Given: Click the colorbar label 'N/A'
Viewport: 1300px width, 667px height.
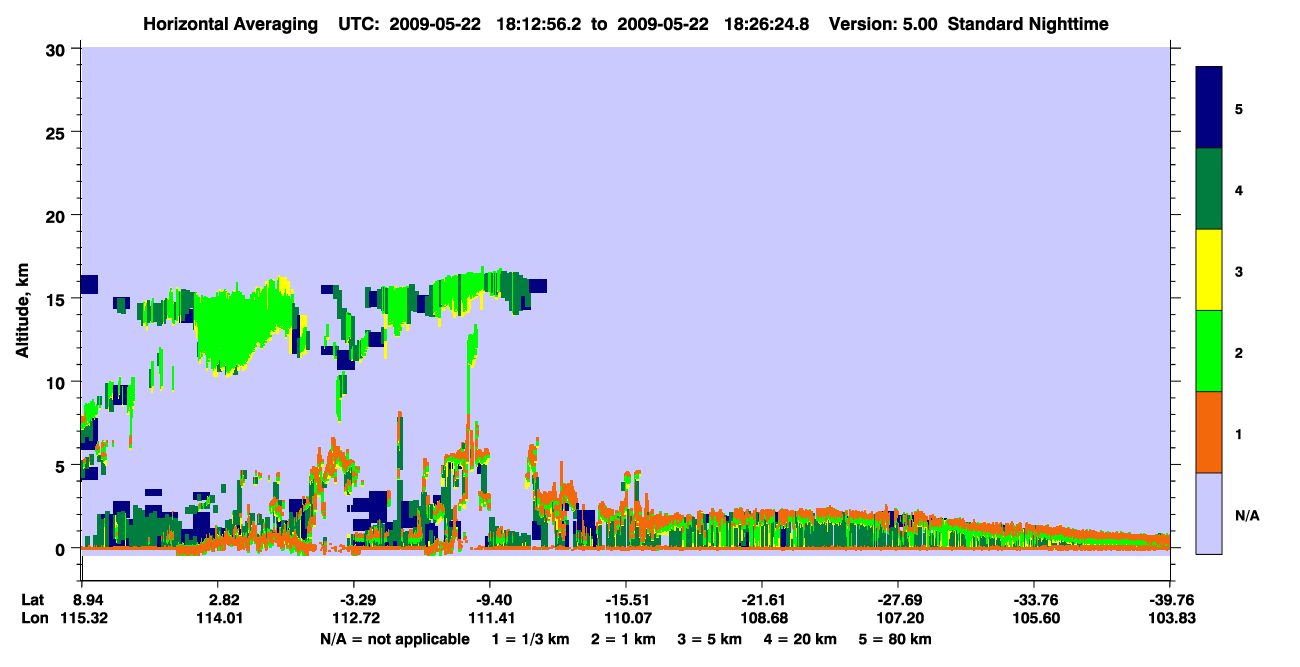Looking at the screenshot, I should (x=1247, y=515).
